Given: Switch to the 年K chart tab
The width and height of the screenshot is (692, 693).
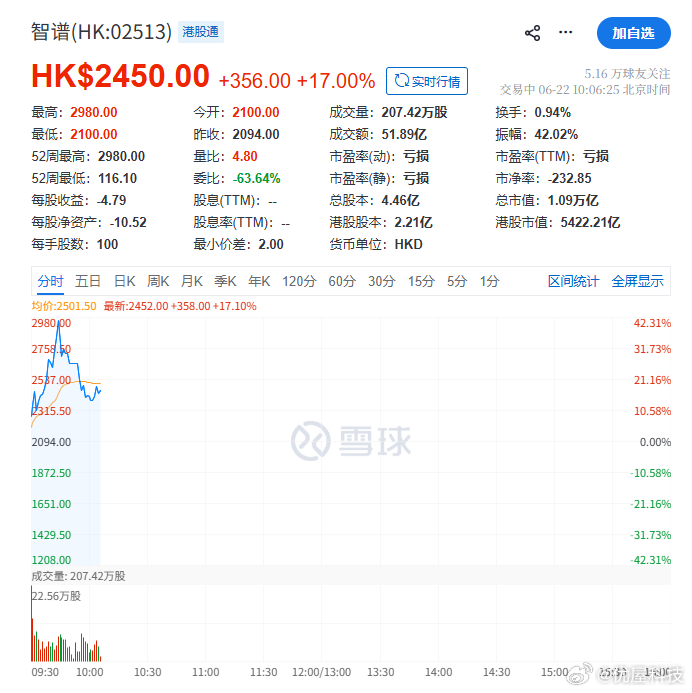Looking at the screenshot, I should pos(259,281).
